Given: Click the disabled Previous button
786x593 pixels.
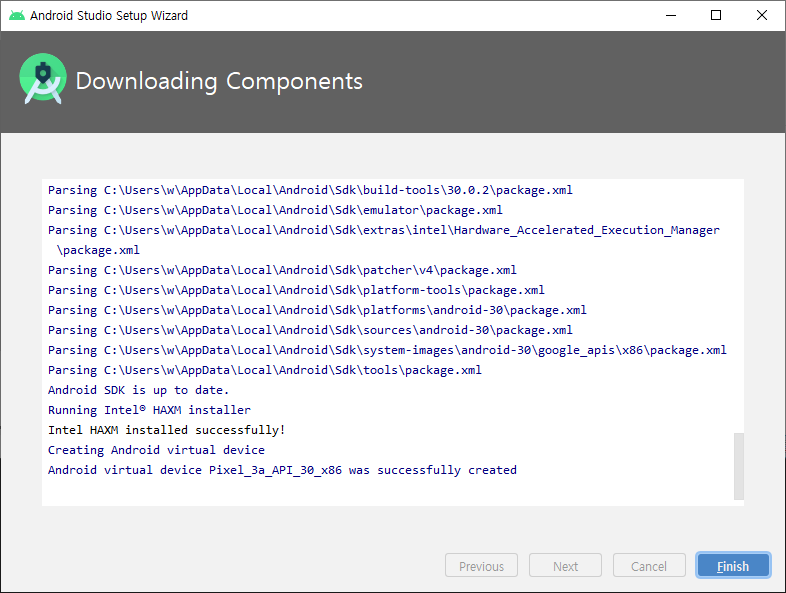Looking at the screenshot, I should [x=481, y=565].
